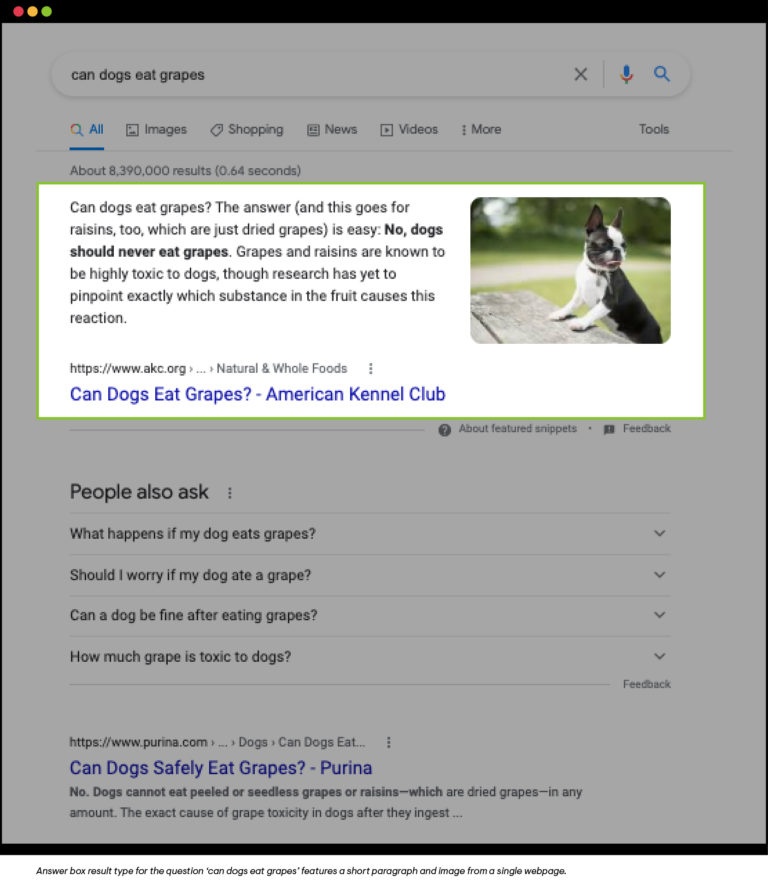This screenshot has width=768, height=894.
Task: Start voice search with microphone icon
Action: tap(626, 74)
